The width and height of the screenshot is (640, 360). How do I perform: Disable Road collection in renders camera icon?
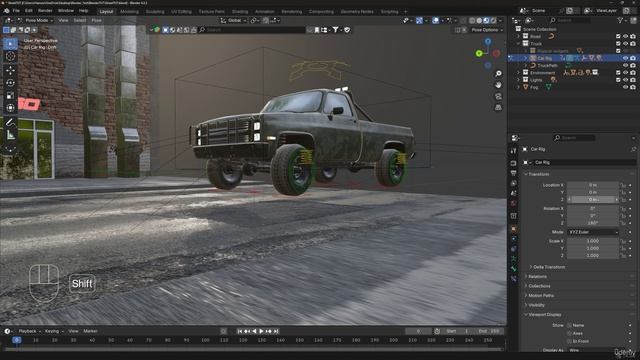[x=633, y=36]
